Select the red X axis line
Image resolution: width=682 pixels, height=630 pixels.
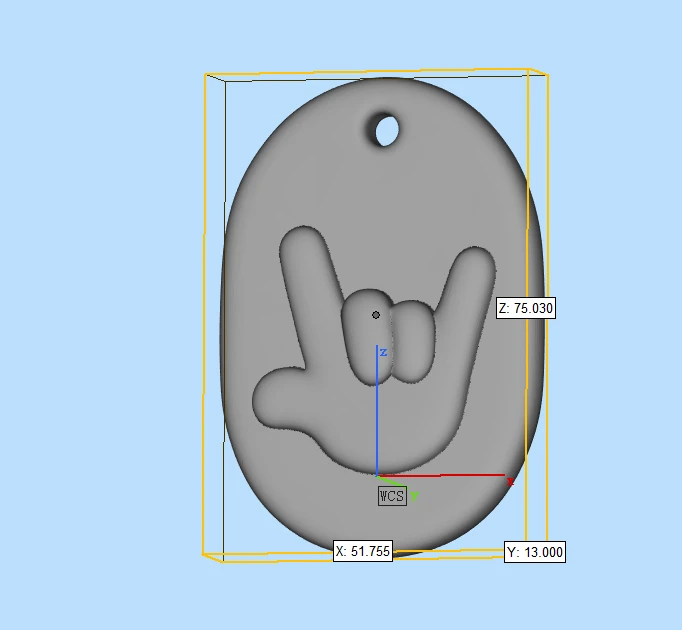(x=441, y=476)
